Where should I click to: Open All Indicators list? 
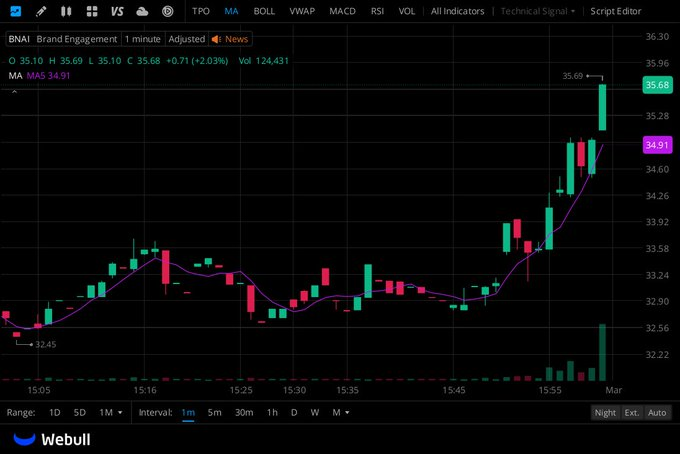tap(458, 11)
